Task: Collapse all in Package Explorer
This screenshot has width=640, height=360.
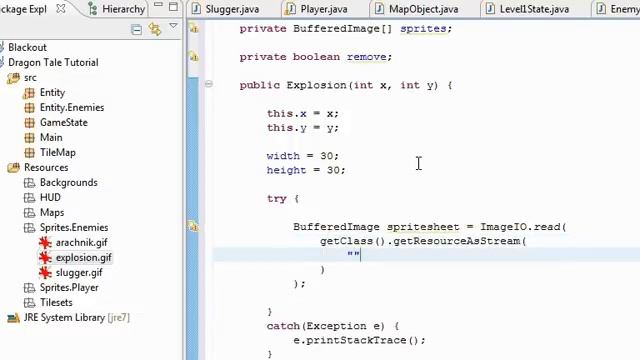Action: (x=136, y=29)
